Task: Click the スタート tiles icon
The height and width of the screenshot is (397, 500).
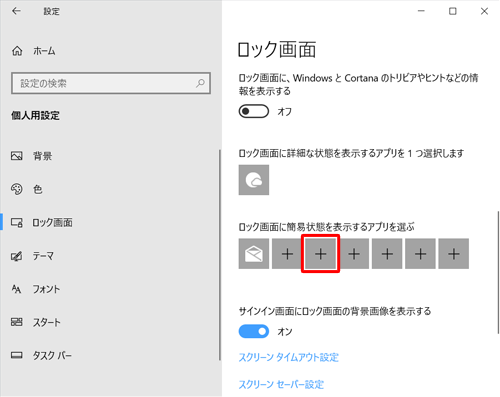Action: pyautogui.click(x=17, y=322)
